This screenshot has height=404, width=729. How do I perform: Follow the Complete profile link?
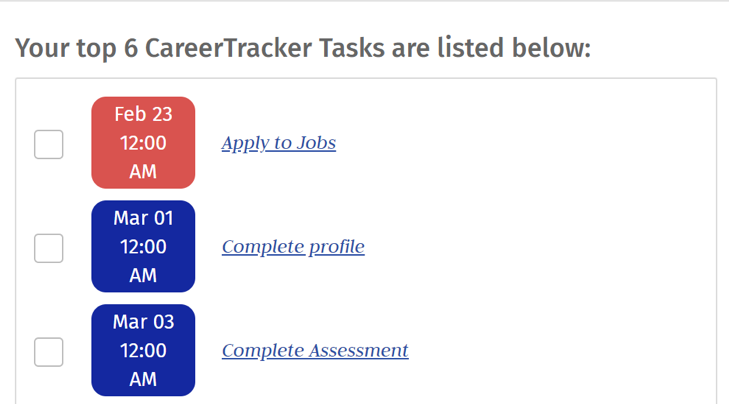coord(293,247)
